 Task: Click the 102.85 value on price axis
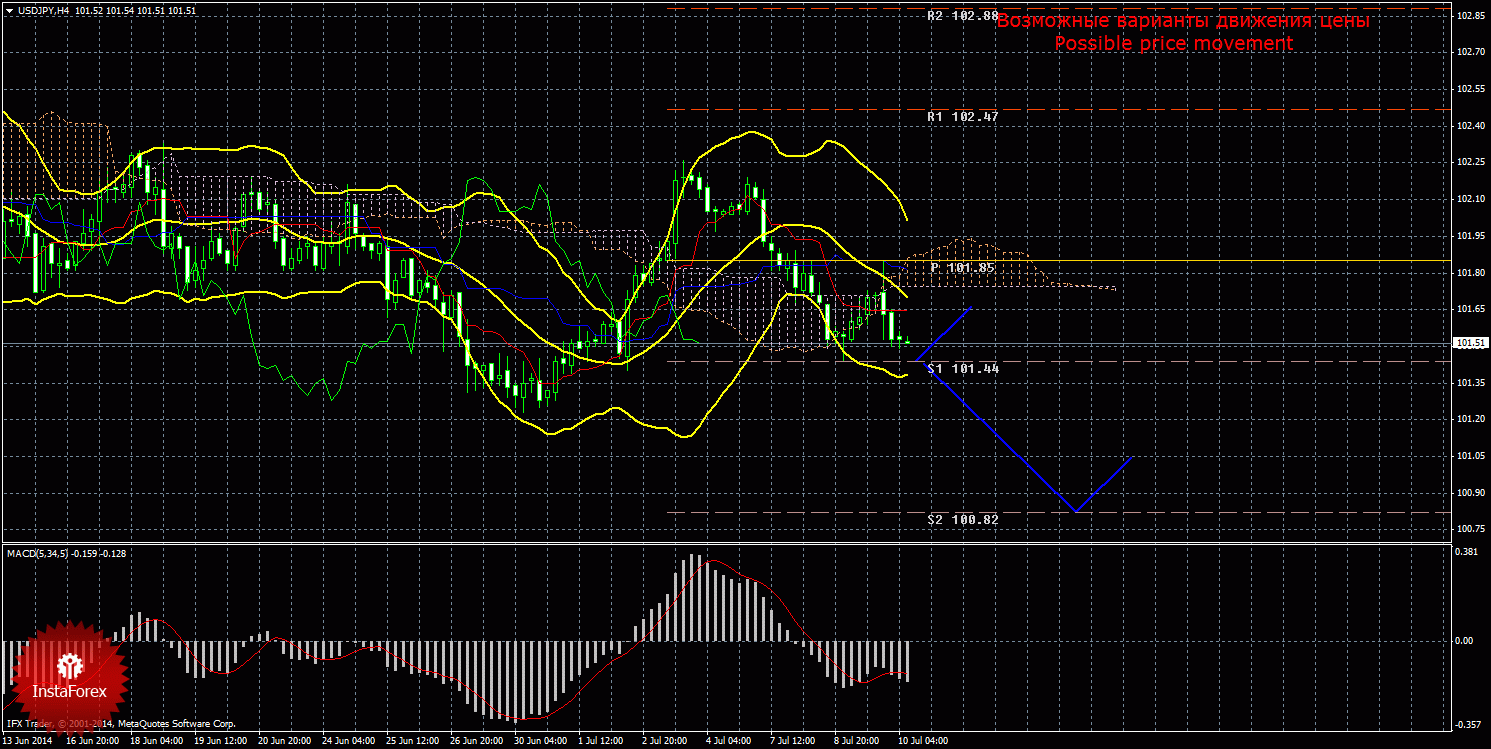[x=1470, y=16]
